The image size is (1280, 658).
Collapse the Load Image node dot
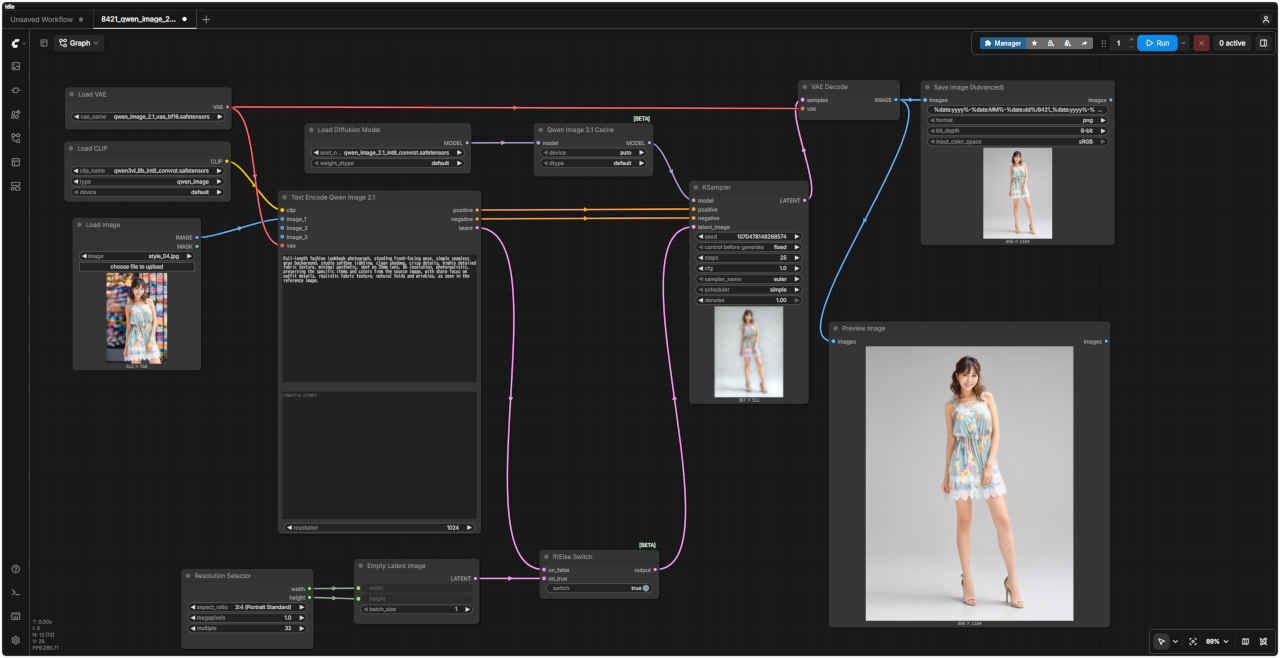pyautogui.click(x=79, y=225)
